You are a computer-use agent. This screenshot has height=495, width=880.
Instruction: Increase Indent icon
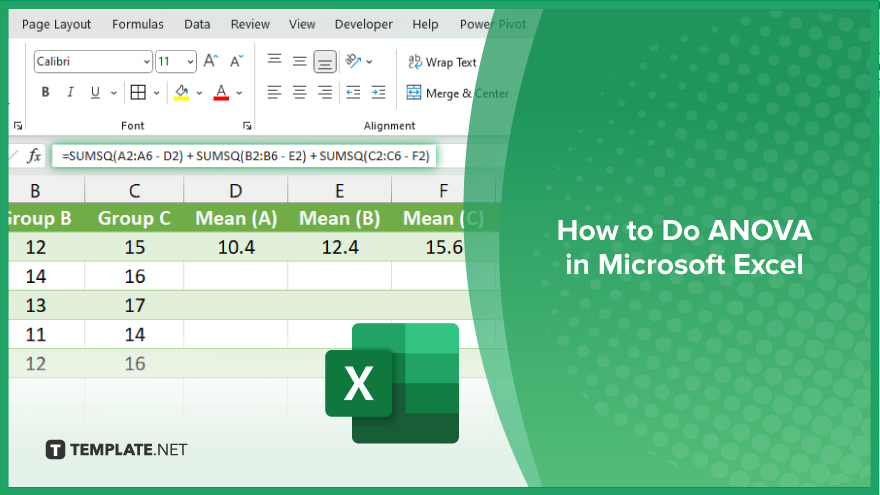pyautogui.click(x=378, y=92)
